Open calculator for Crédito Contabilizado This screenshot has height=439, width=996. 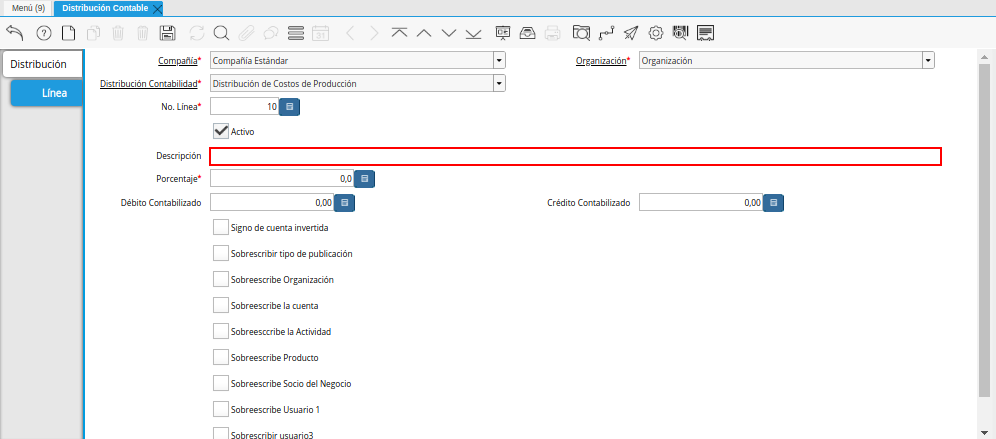(774, 203)
